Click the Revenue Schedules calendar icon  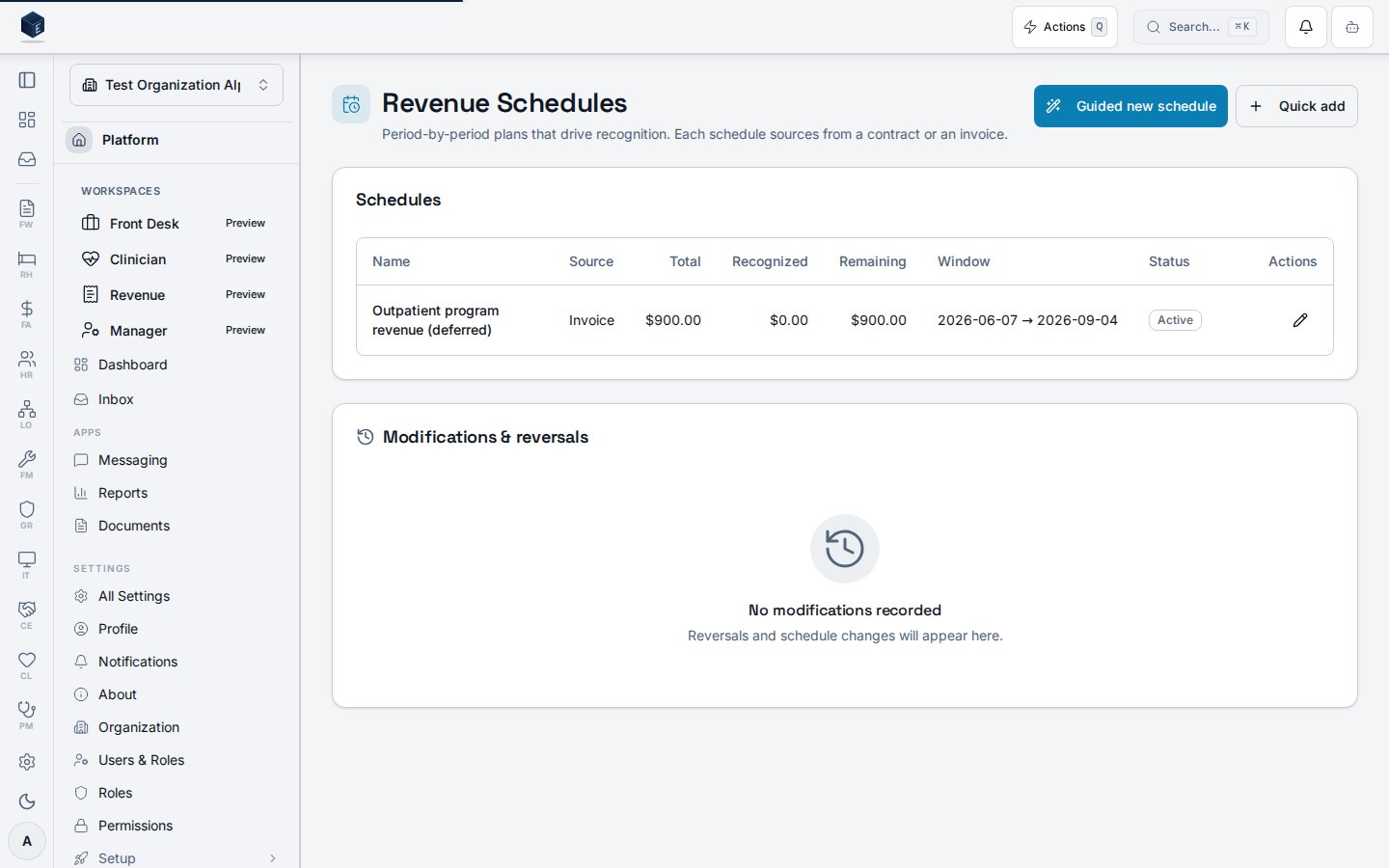pos(351,104)
